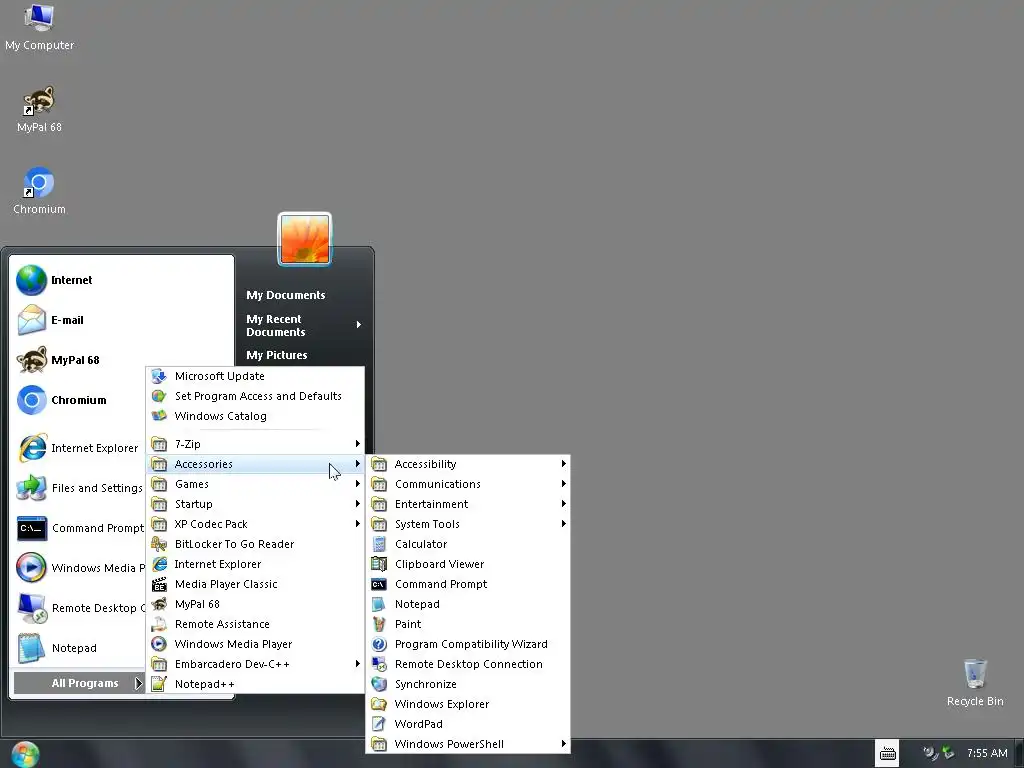This screenshot has height=768, width=1024.
Task: Launch Notepad++
Action: coord(255,684)
